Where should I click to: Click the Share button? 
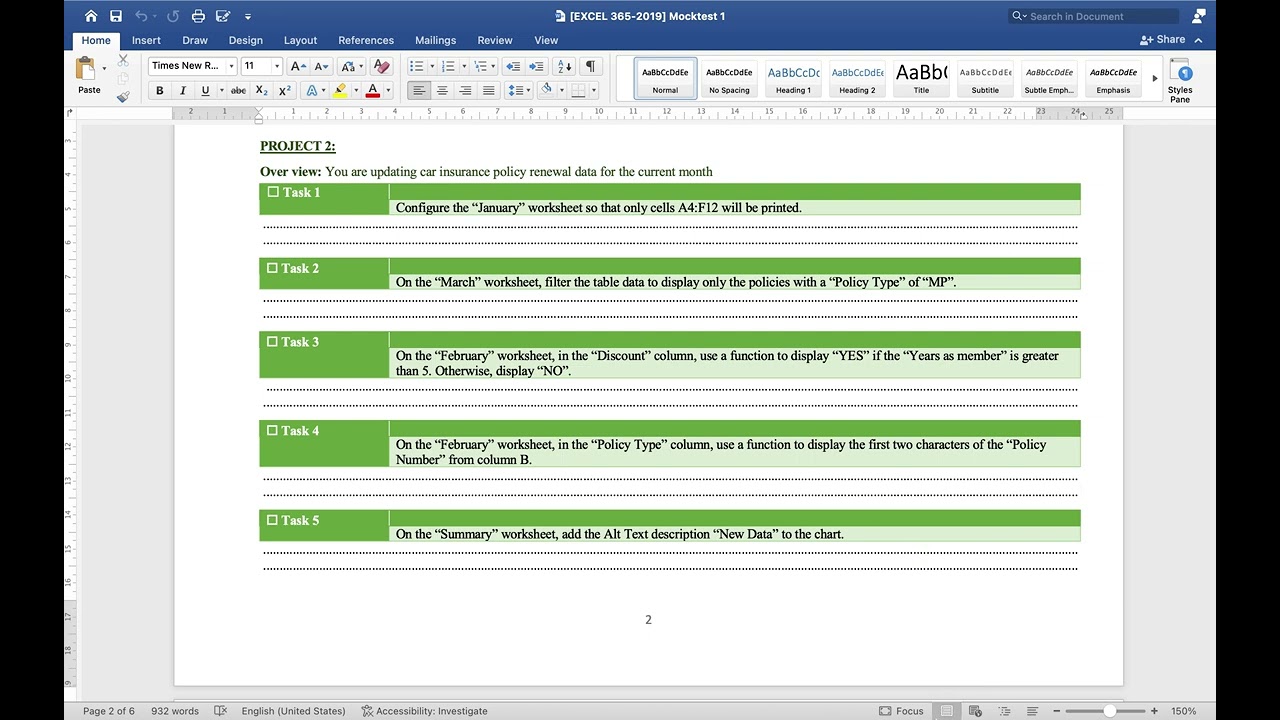1163,40
